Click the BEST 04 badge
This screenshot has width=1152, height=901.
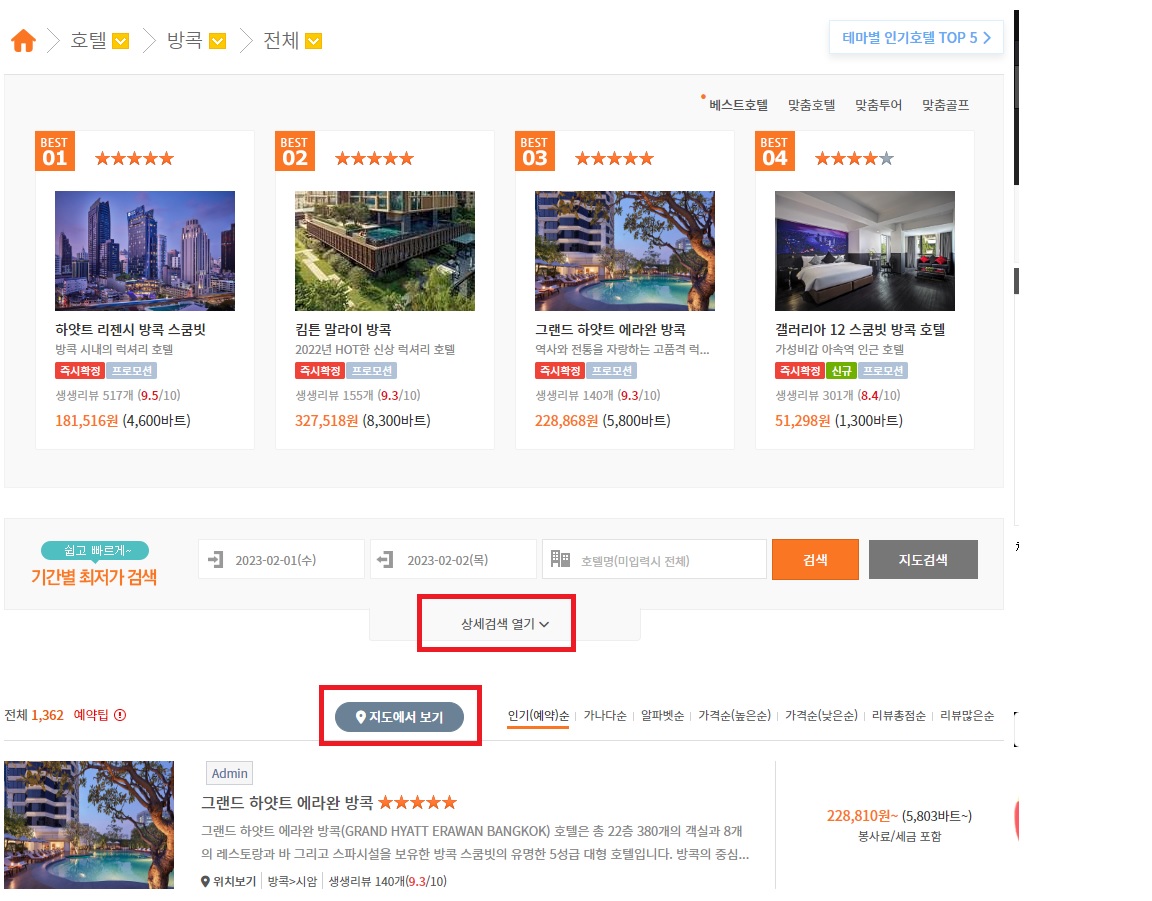pos(775,151)
